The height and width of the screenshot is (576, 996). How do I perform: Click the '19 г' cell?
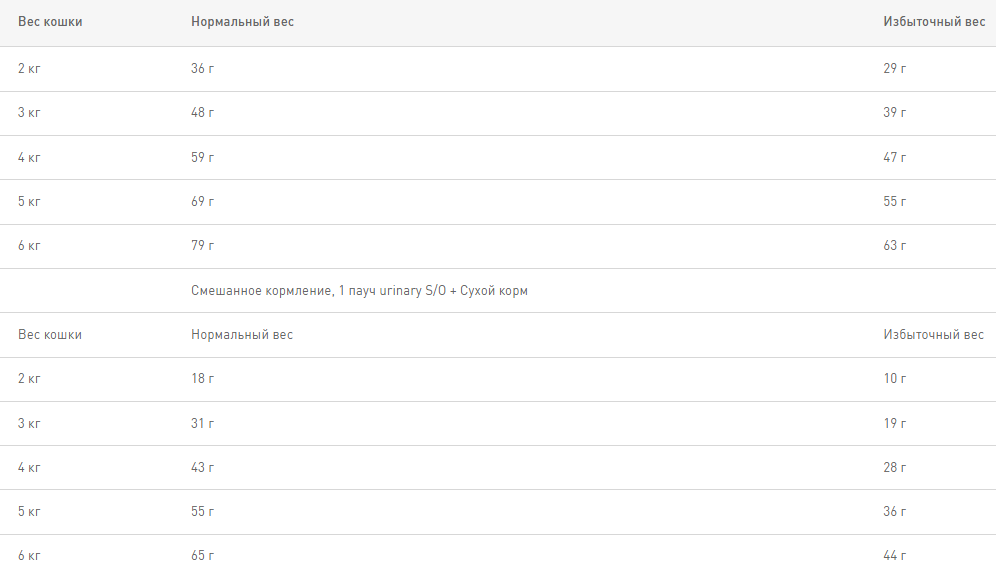coord(895,424)
